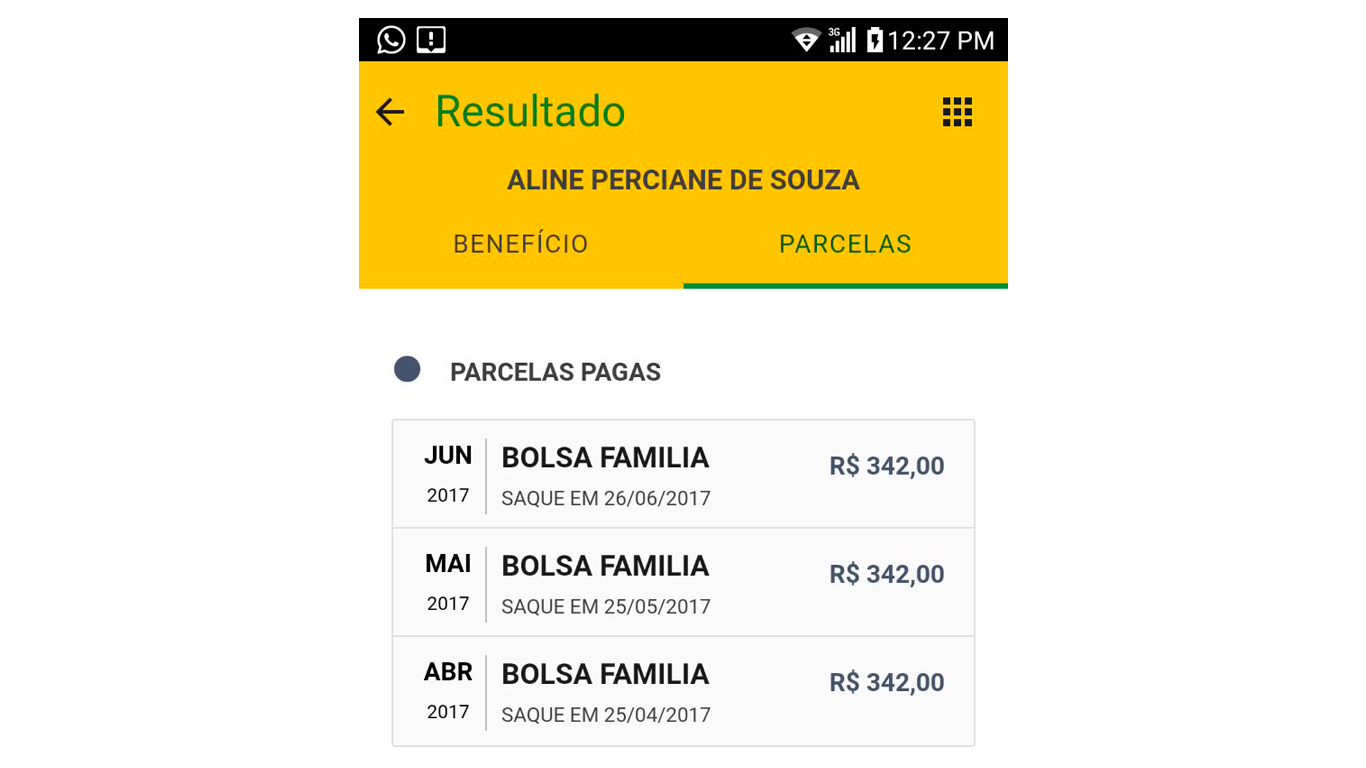Tap the back arrow beside Resultado

(x=390, y=112)
